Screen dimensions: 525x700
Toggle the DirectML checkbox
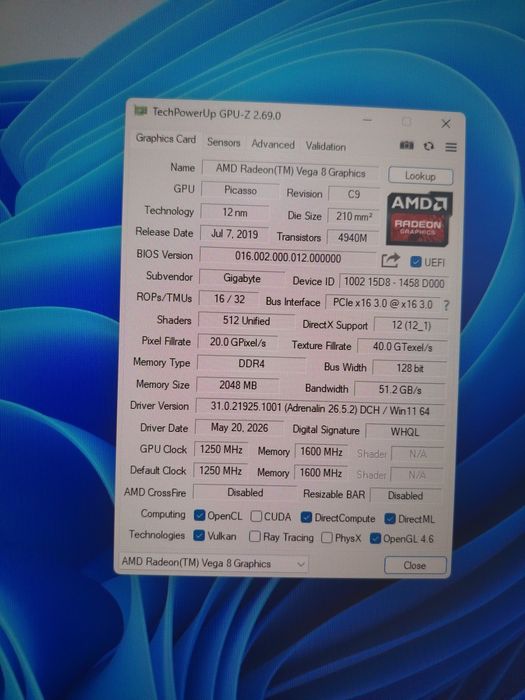pos(390,518)
